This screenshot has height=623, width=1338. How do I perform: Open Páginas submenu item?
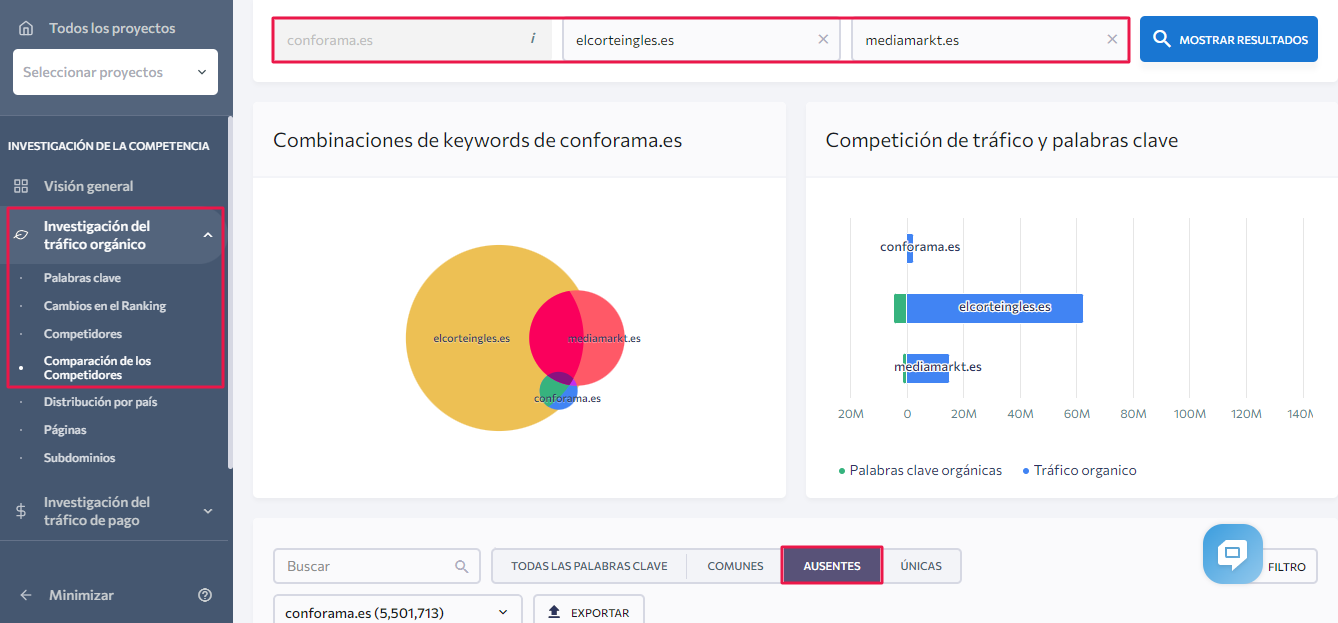click(65, 430)
